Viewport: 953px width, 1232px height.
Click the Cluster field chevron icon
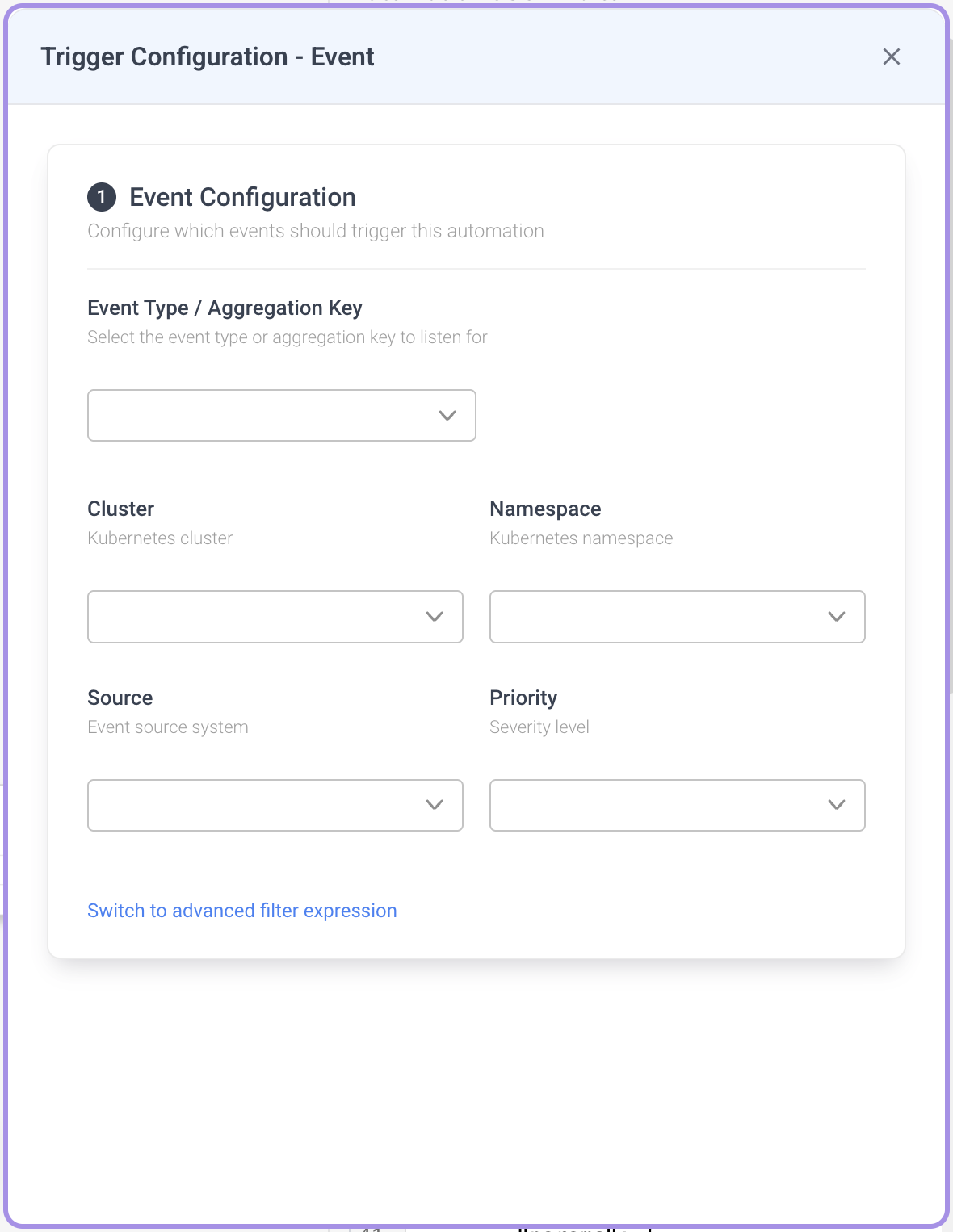(x=434, y=616)
